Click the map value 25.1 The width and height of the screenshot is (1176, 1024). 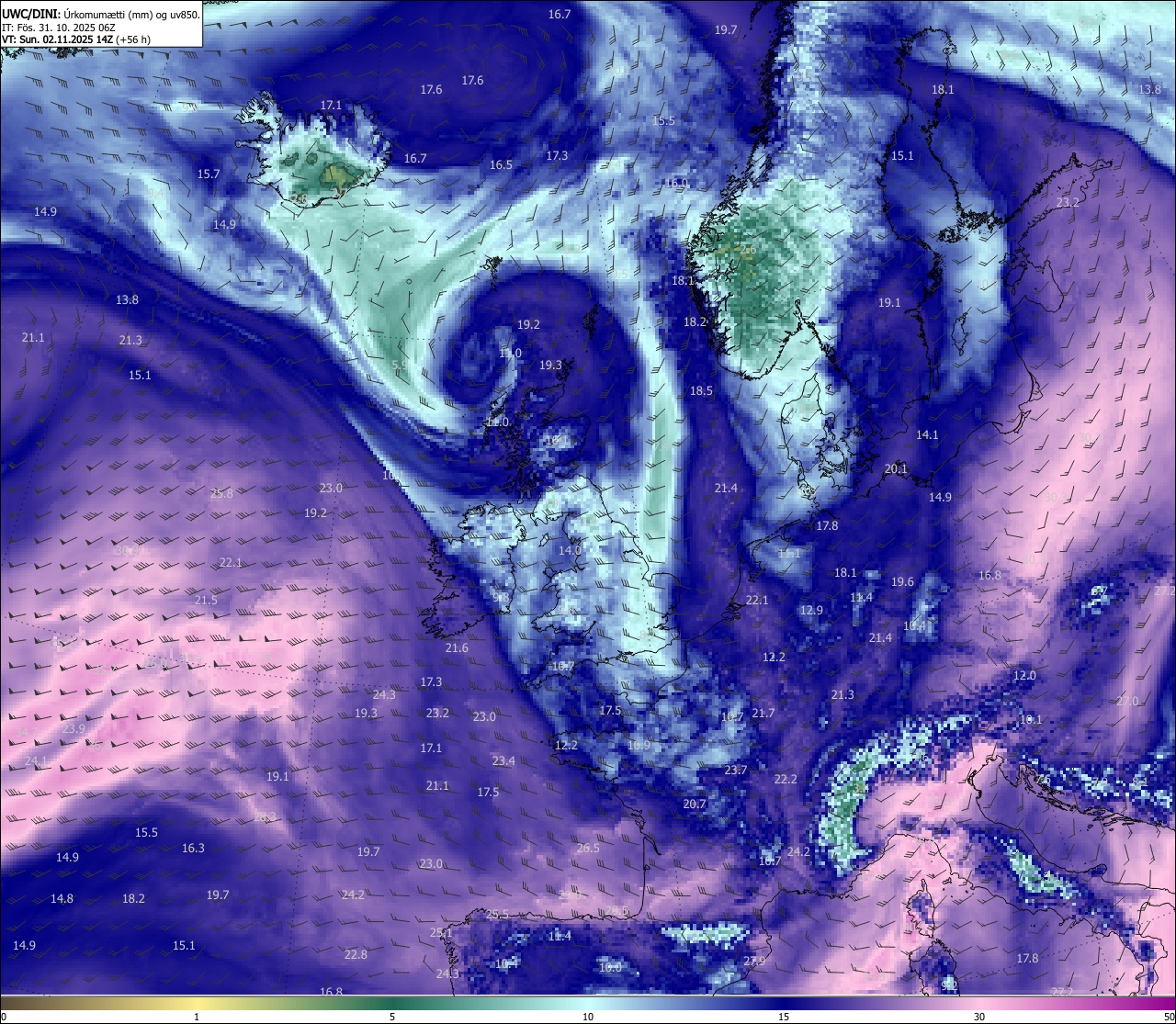click(441, 933)
